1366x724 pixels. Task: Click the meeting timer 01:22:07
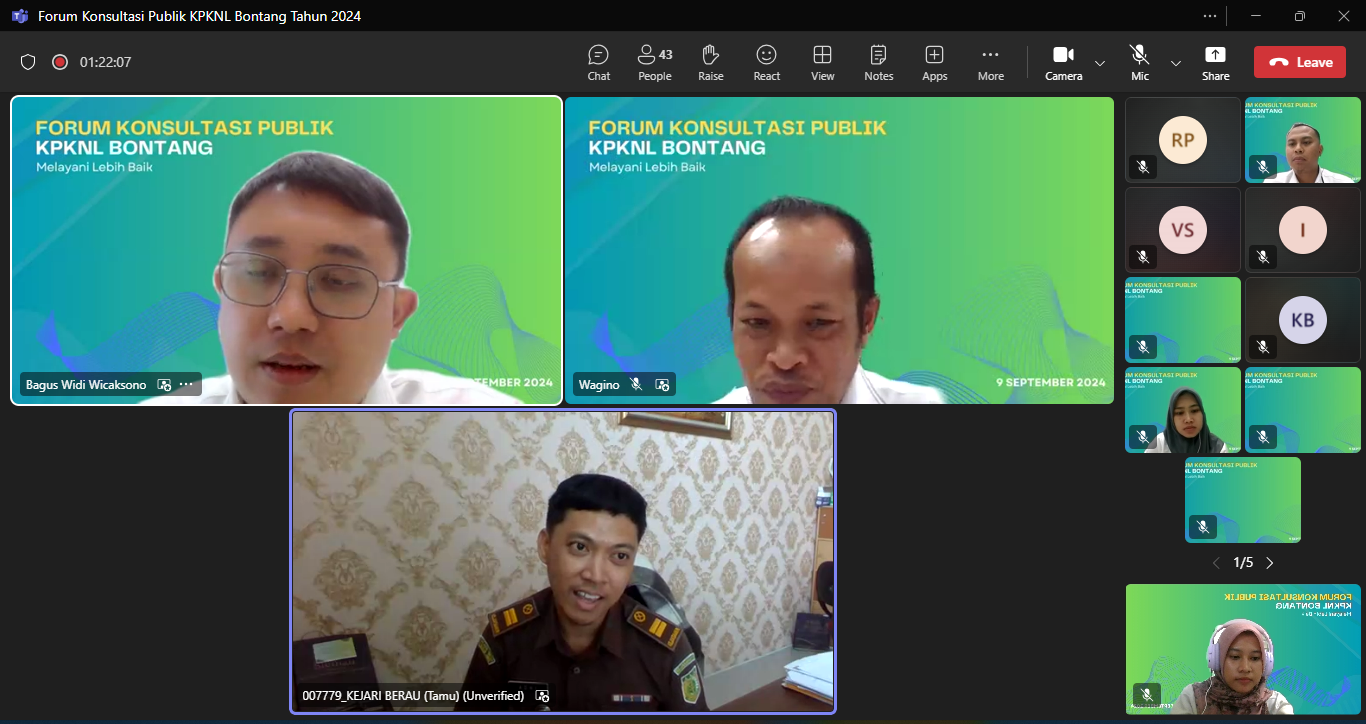pos(106,62)
